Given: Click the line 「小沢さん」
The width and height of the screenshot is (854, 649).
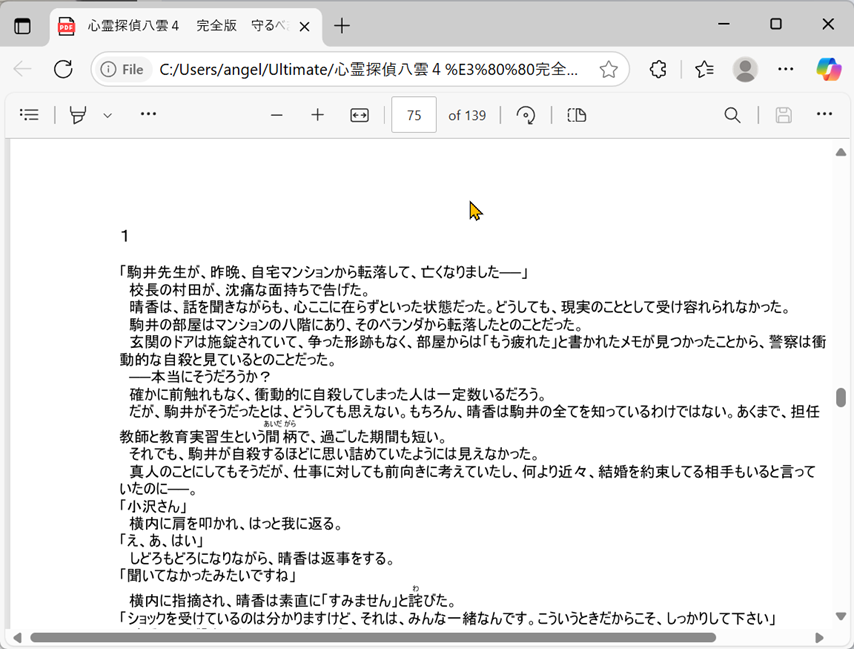Looking at the screenshot, I should 153,506.
